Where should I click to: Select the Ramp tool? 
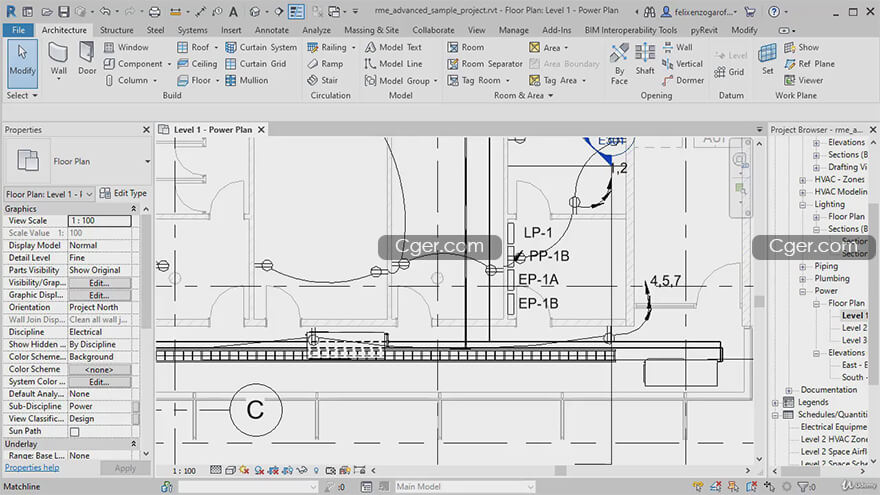325,63
